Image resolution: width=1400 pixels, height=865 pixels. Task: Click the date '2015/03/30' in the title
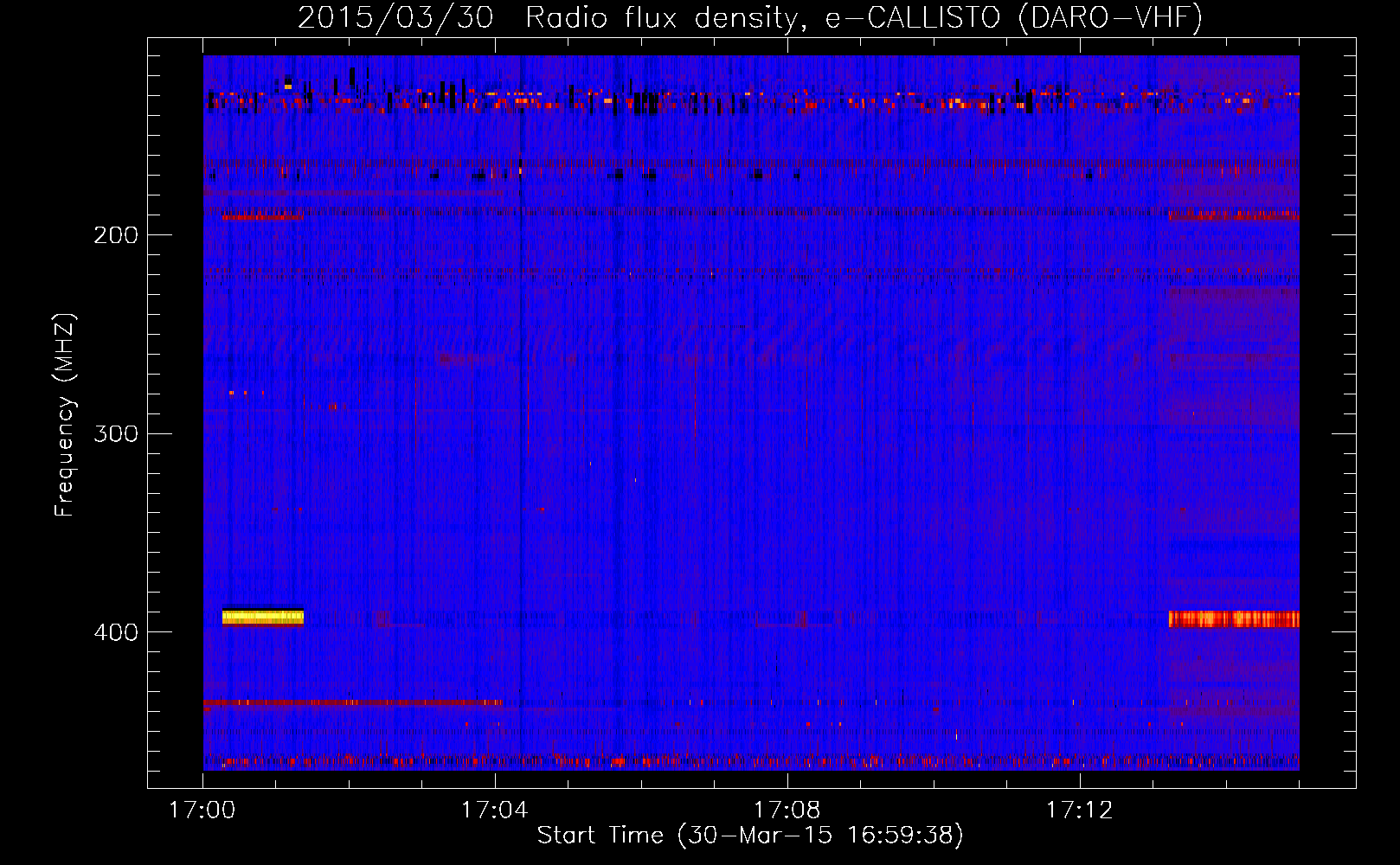pyautogui.click(x=395, y=17)
